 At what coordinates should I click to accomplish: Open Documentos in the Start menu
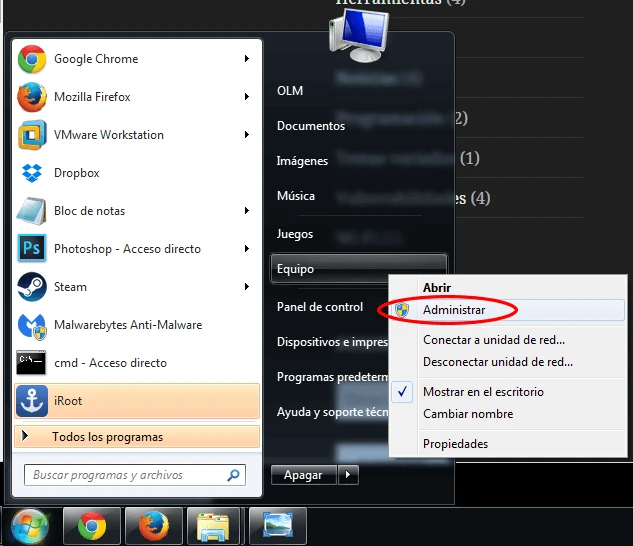coord(311,126)
